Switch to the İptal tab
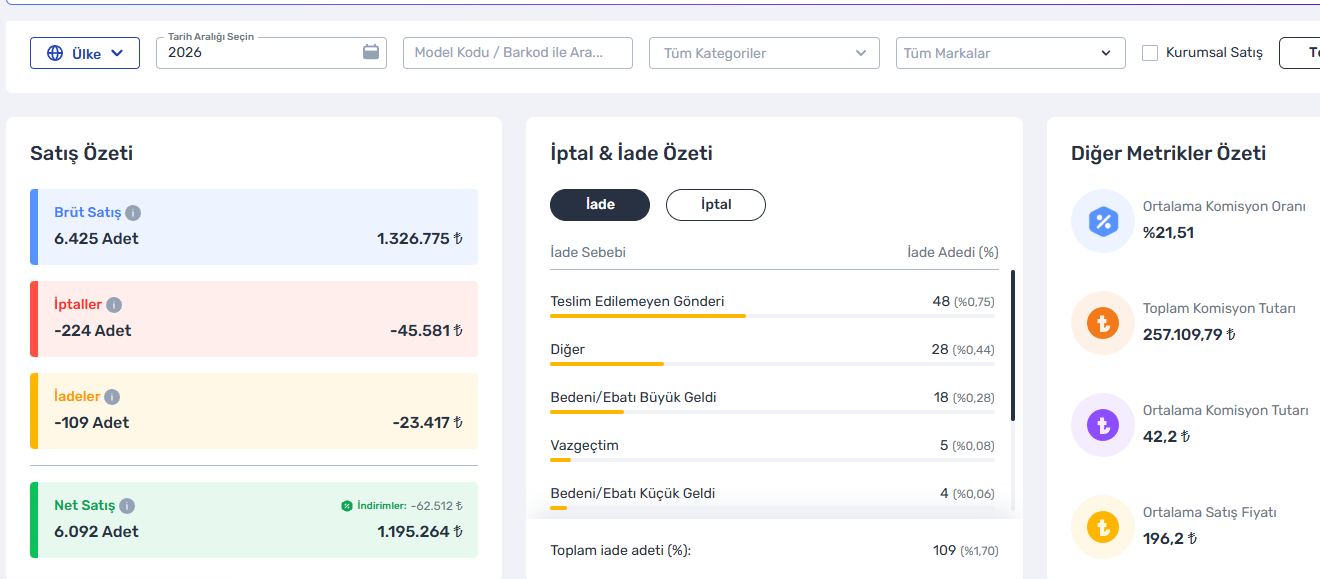 716,205
